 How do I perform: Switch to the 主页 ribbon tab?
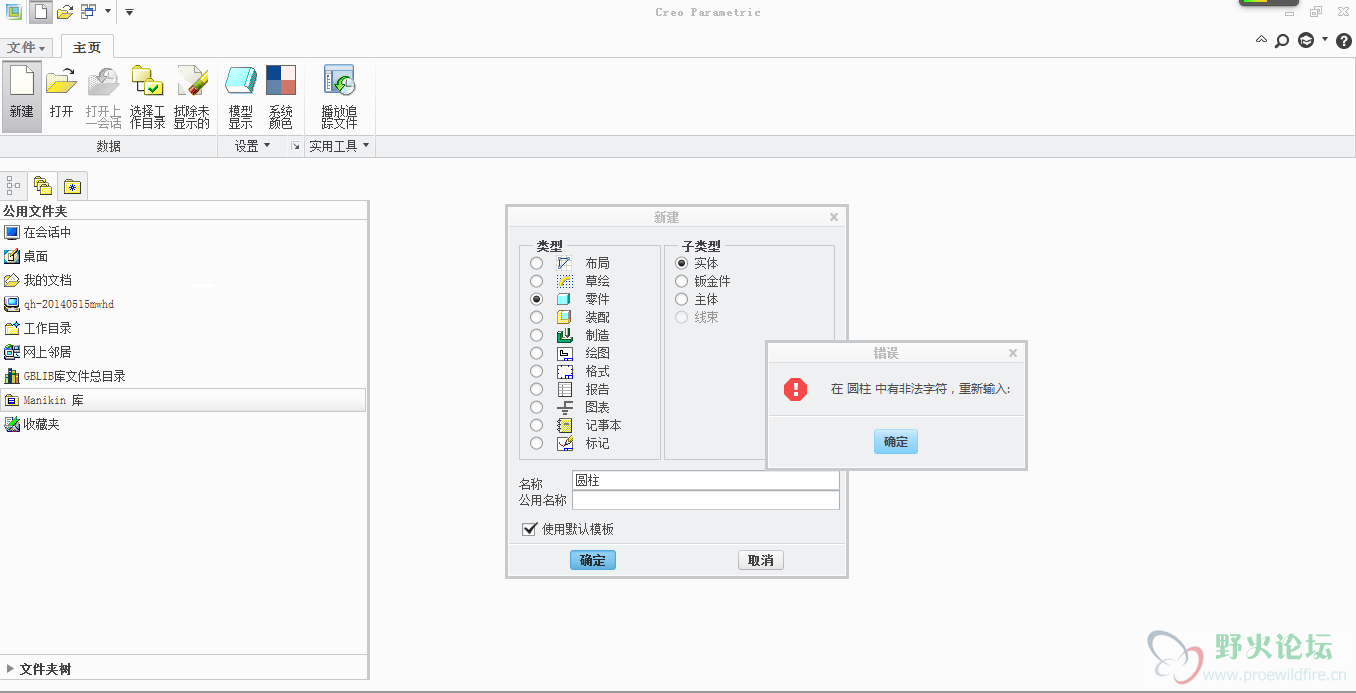coord(87,47)
